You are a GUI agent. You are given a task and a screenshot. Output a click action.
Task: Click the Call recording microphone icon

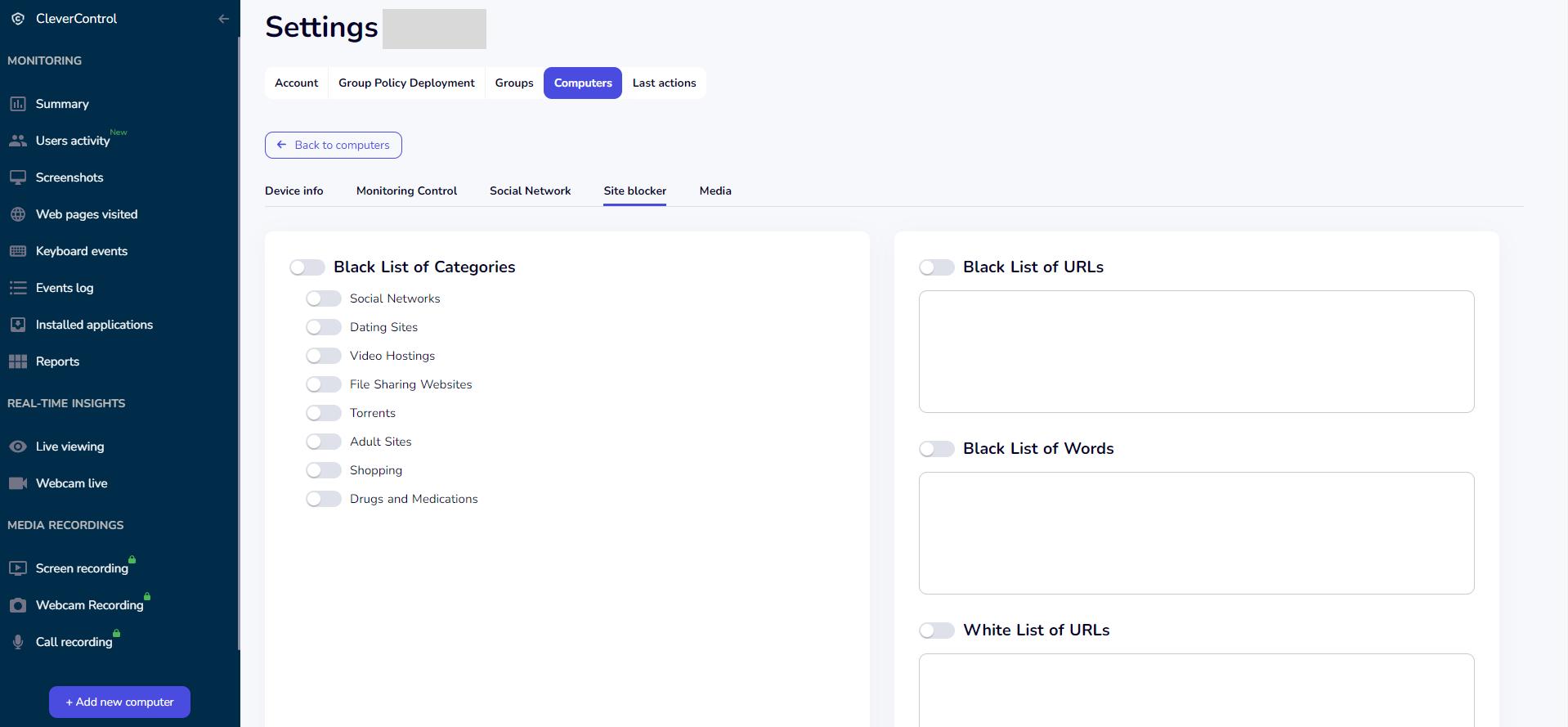[x=18, y=642]
